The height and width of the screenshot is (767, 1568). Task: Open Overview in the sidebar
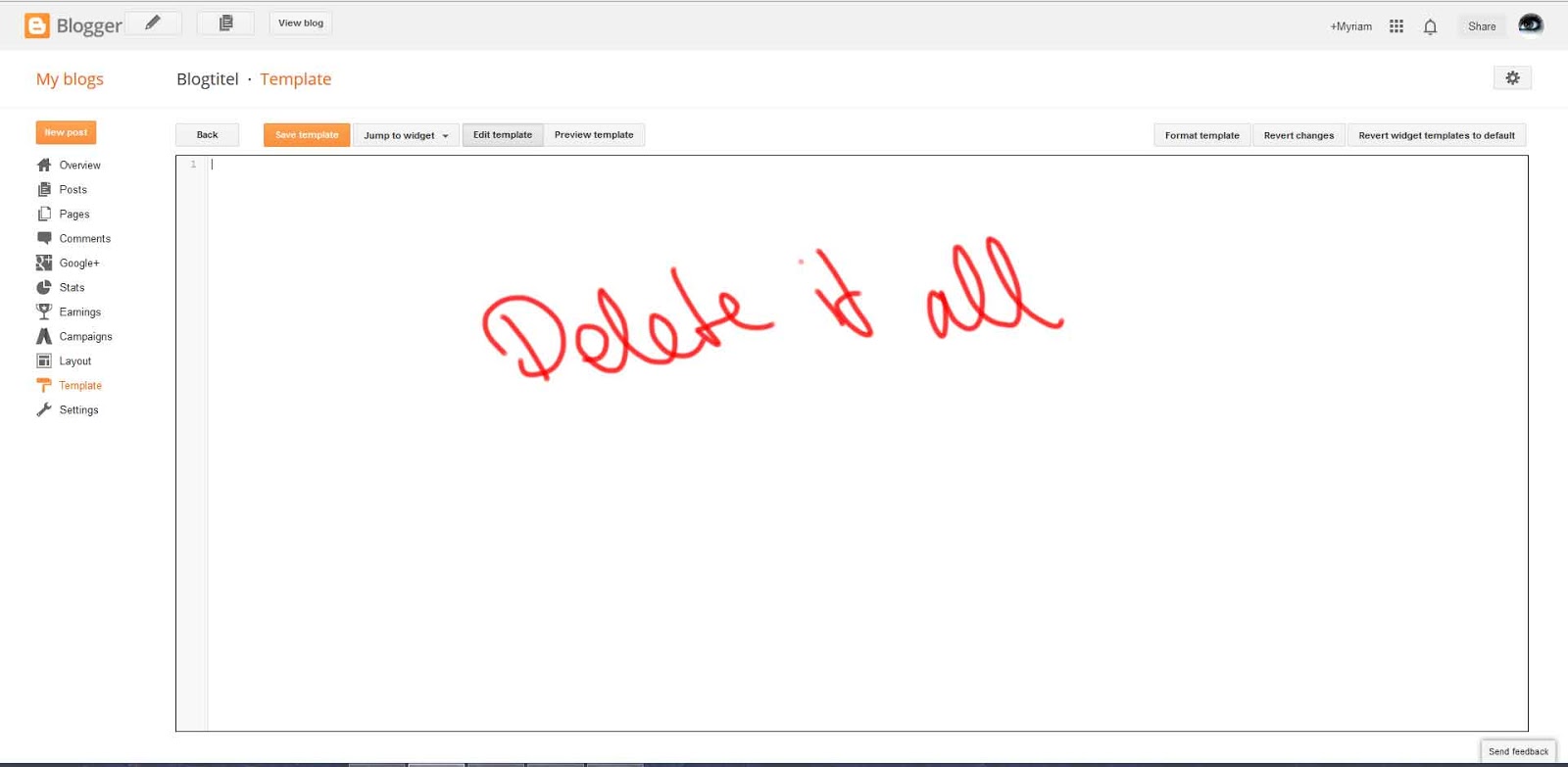79,165
